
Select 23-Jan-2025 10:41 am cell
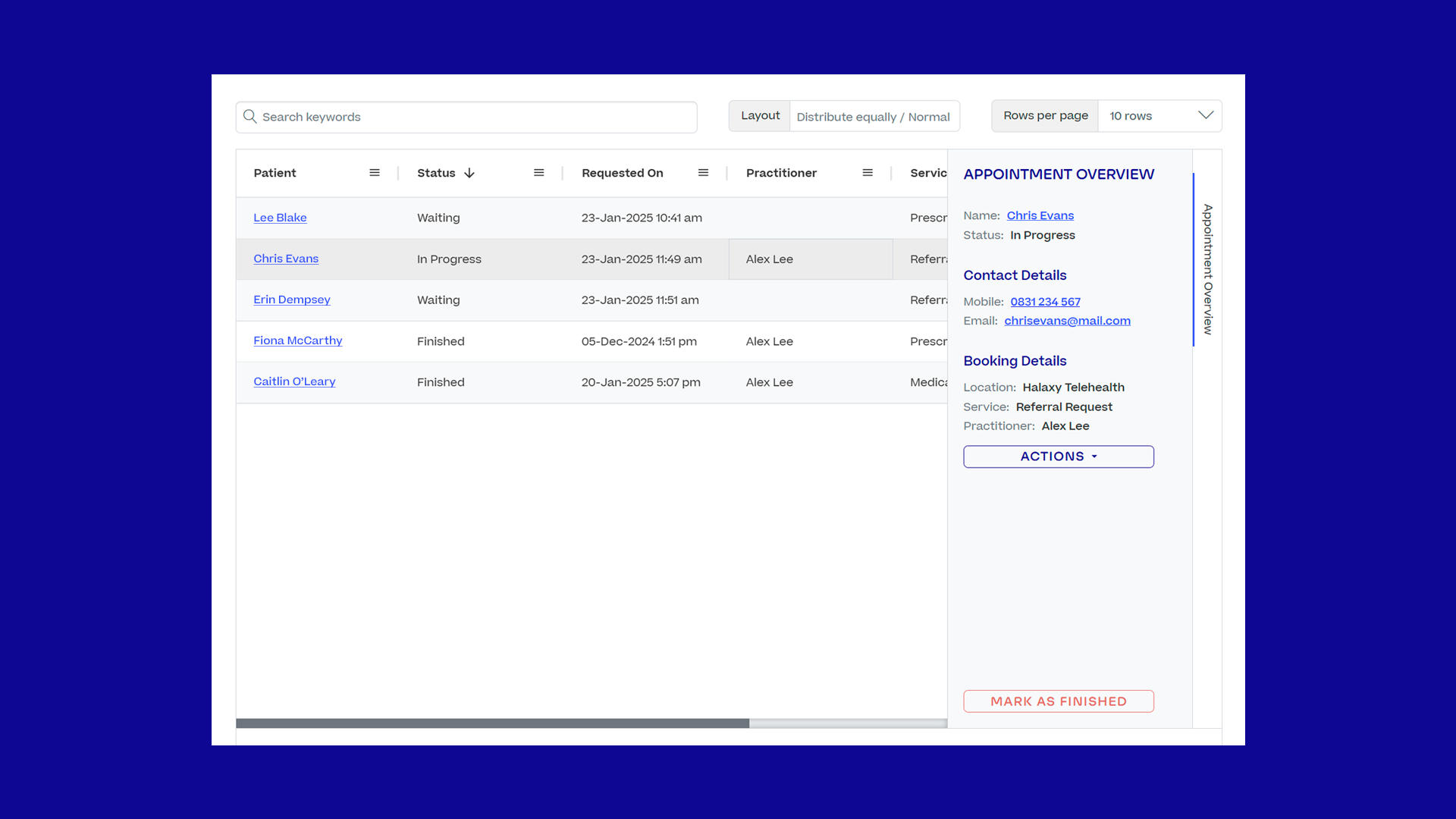pyautogui.click(x=642, y=218)
